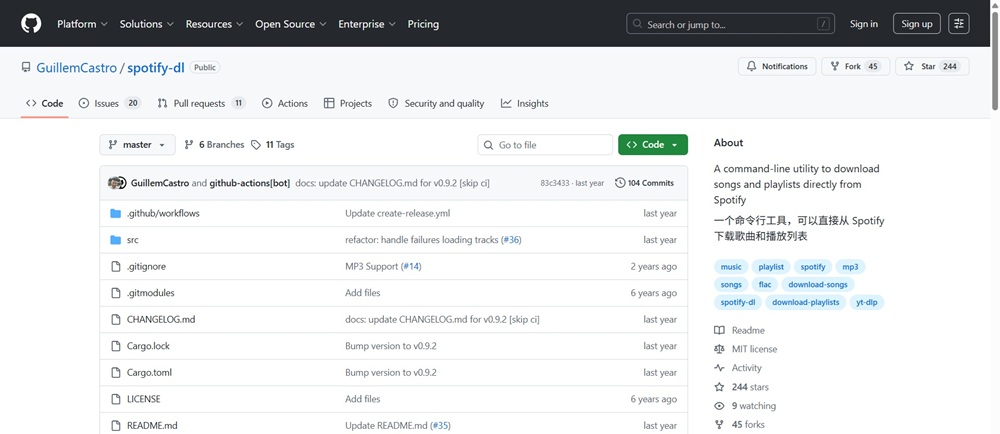Image resolution: width=1000 pixels, height=434 pixels.
Task: Open appearance settings icon in header
Action: 959,24
